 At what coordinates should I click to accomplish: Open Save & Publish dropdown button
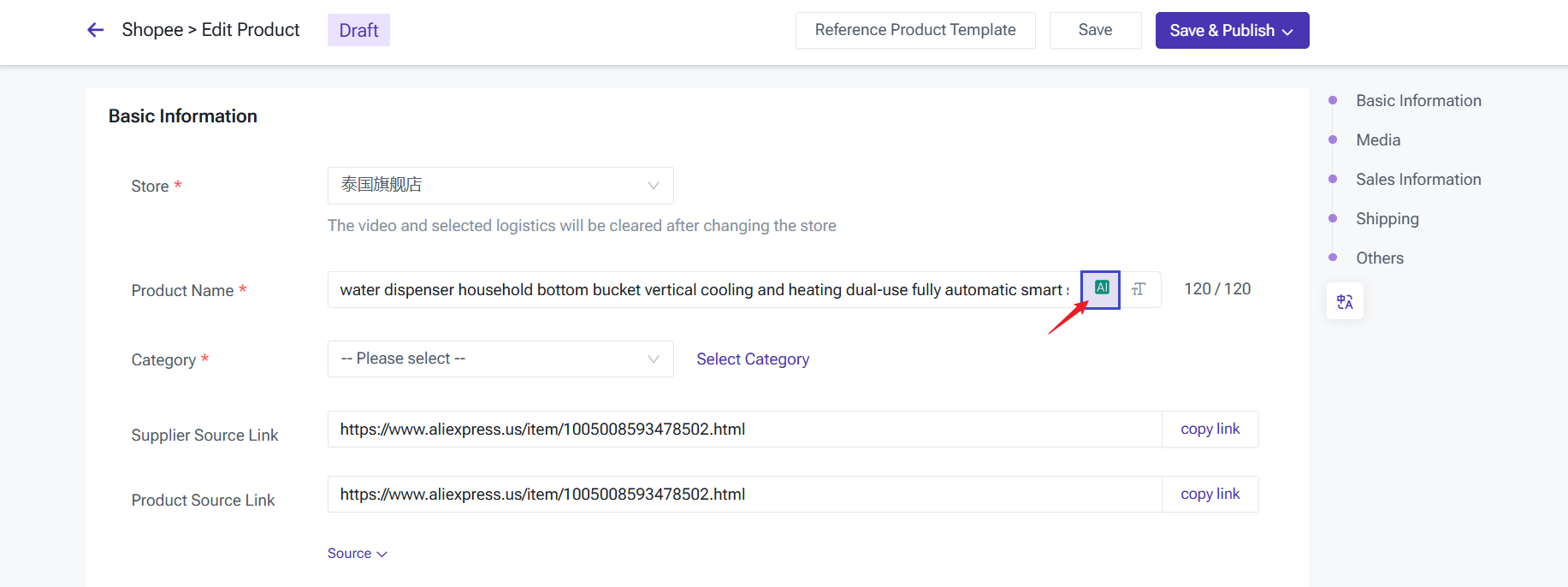tap(1232, 31)
